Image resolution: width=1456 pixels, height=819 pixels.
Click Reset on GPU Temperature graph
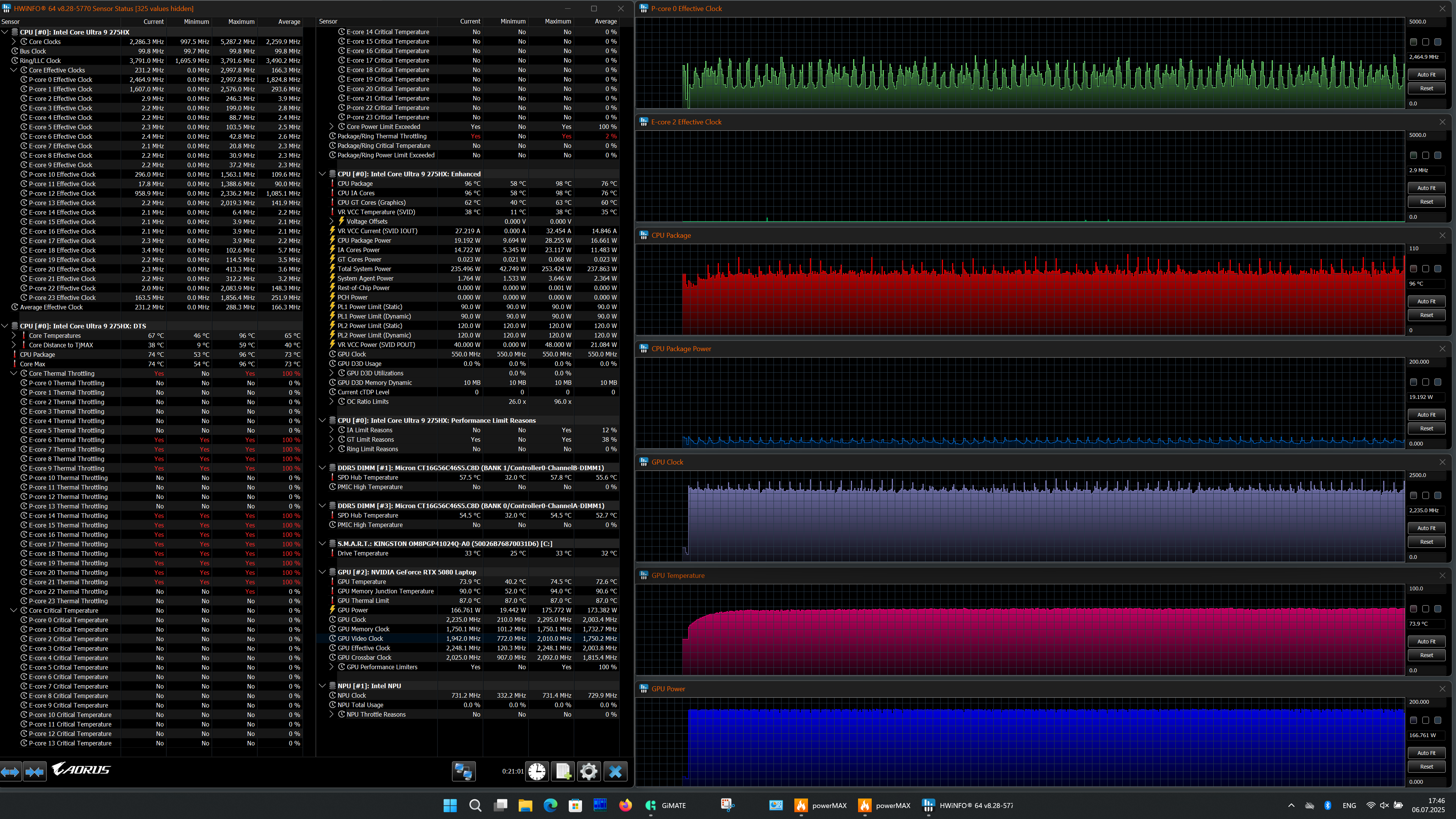pyautogui.click(x=1426, y=655)
